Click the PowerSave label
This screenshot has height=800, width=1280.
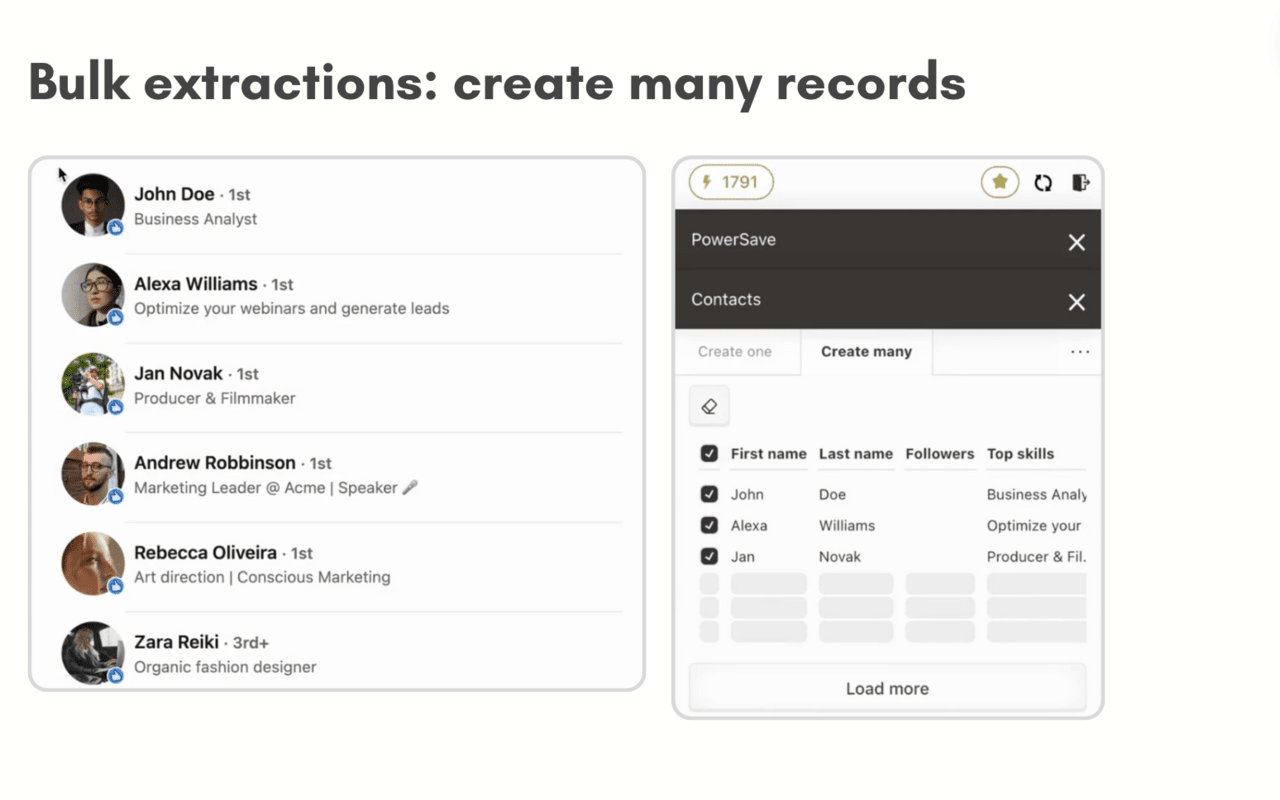(733, 240)
